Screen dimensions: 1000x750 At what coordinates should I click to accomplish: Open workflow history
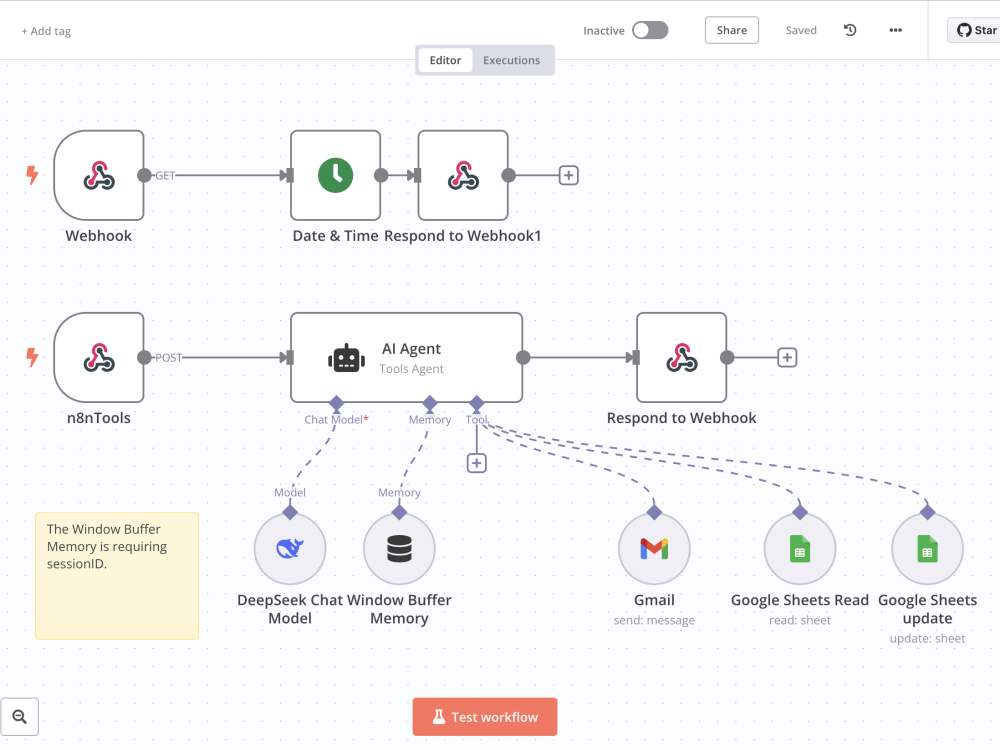(850, 30)
